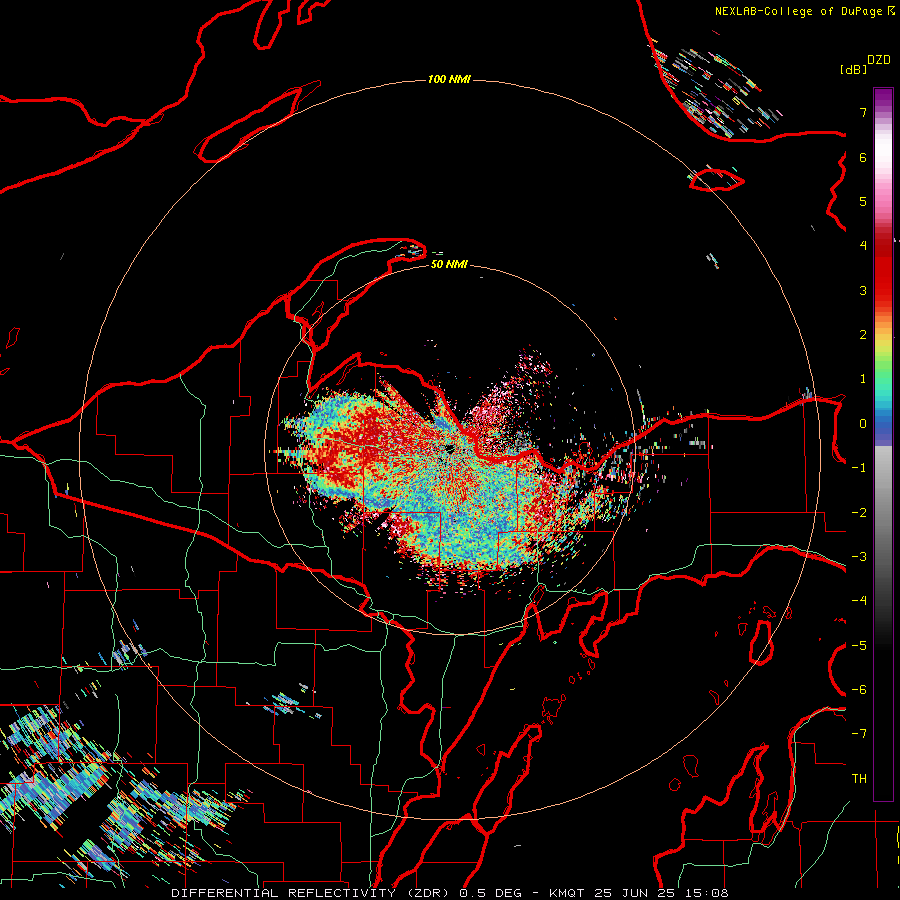Image resolution: width=900 pixels, height=900 pixels.
Task: Click the -3 value on color scale
Action: tap(859, 557)
